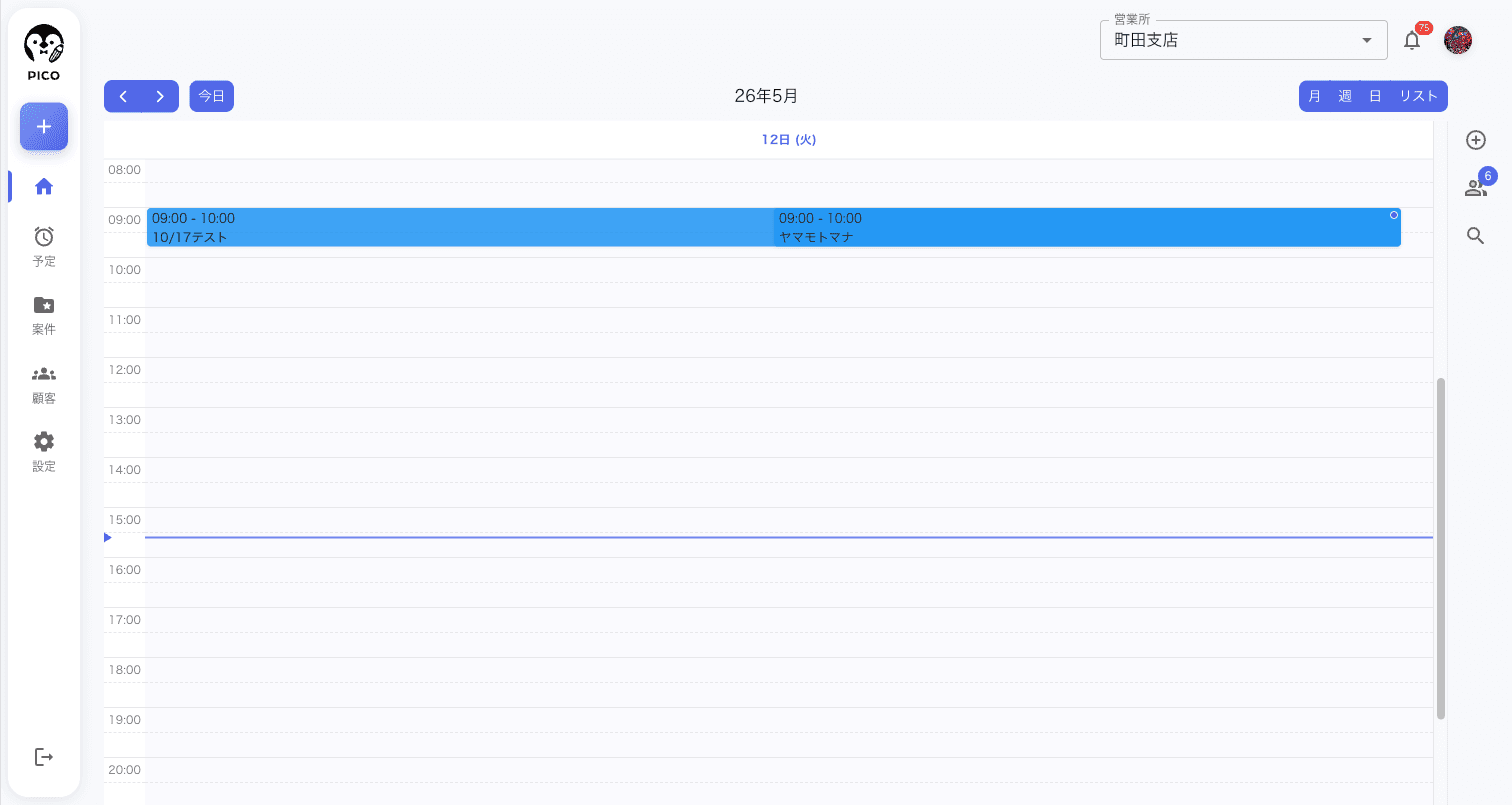Click the blue plus create button
This screenshot has width=1512, height=805.
tap(44, 127)
